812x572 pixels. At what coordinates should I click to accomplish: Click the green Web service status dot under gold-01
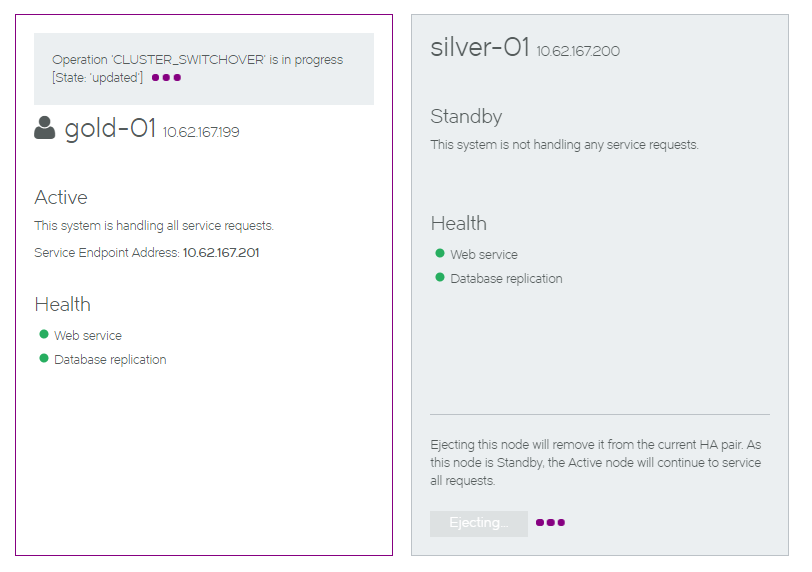tap(44, 334)
